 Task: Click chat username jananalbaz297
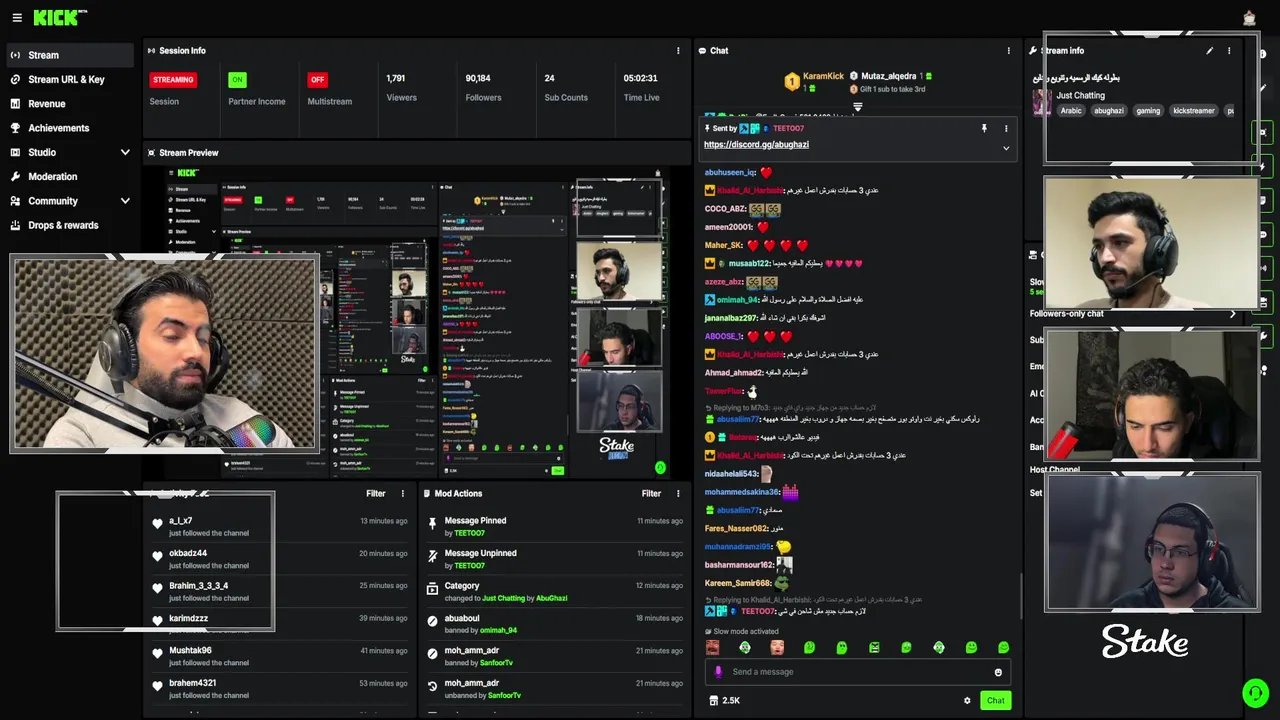click(x=730, y=318)
